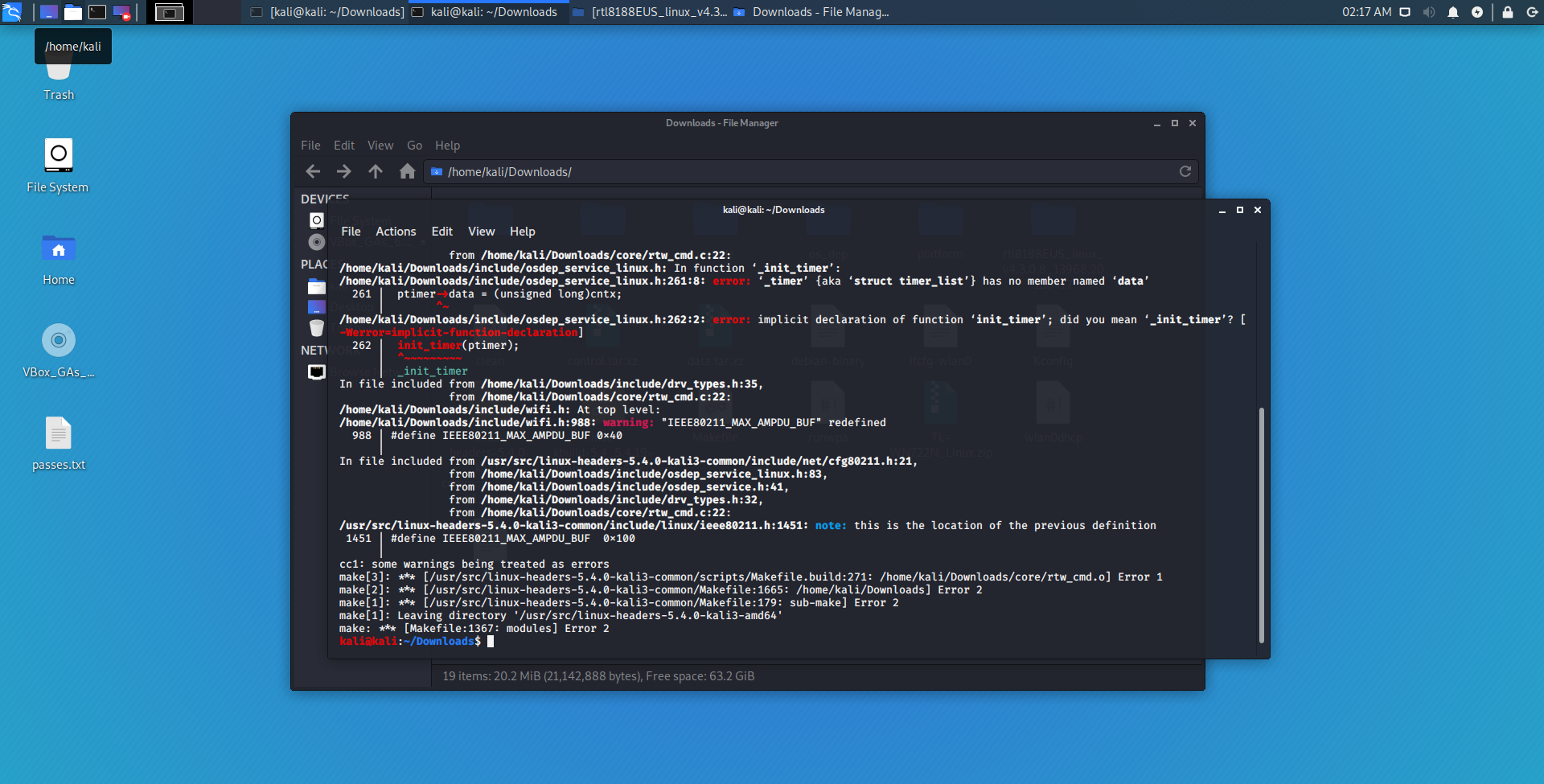Minimize the terminal window
Viewport: 1544px width, 784px height.
pos(1222,210)
